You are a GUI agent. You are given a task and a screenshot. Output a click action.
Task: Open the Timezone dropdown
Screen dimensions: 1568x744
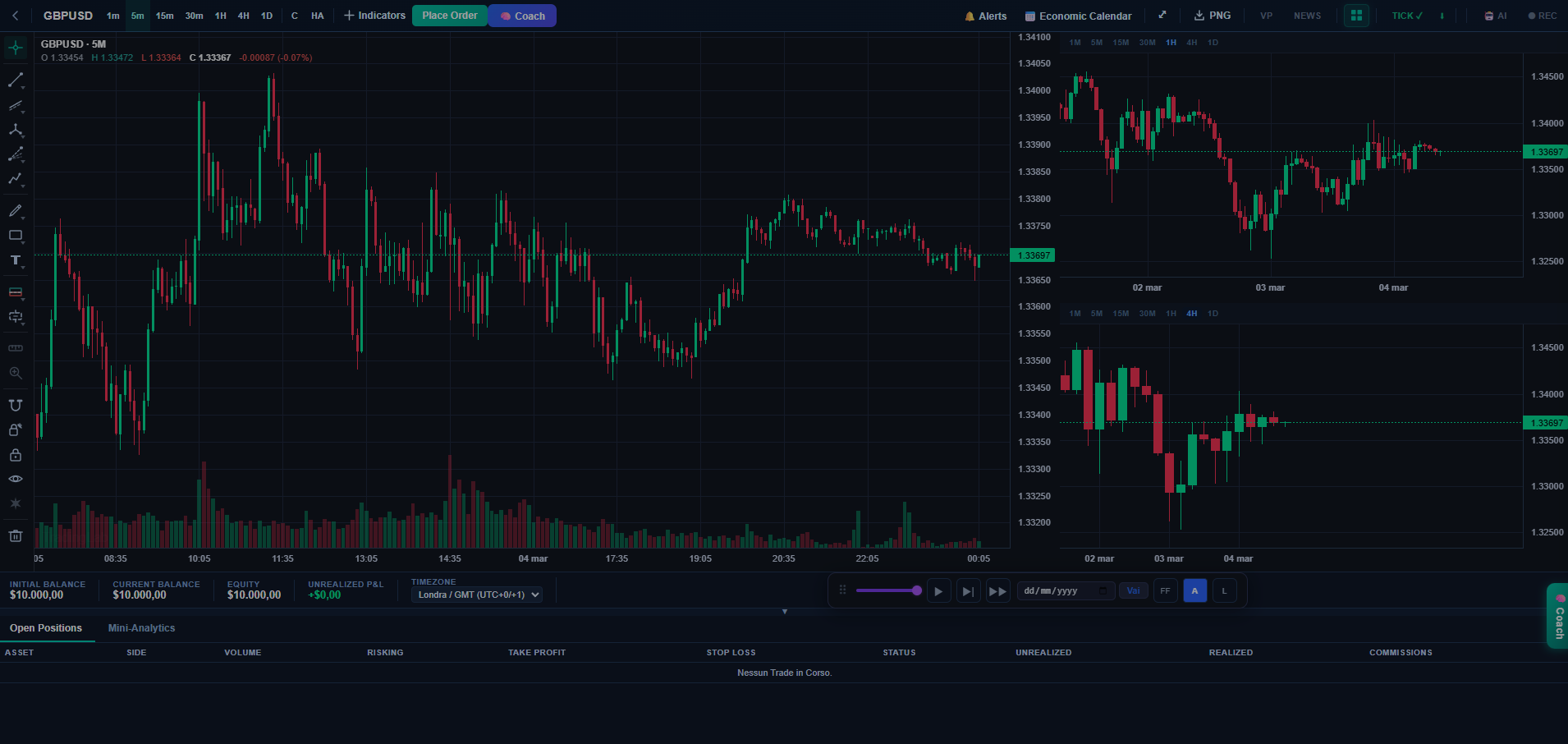tap(476, 595)
